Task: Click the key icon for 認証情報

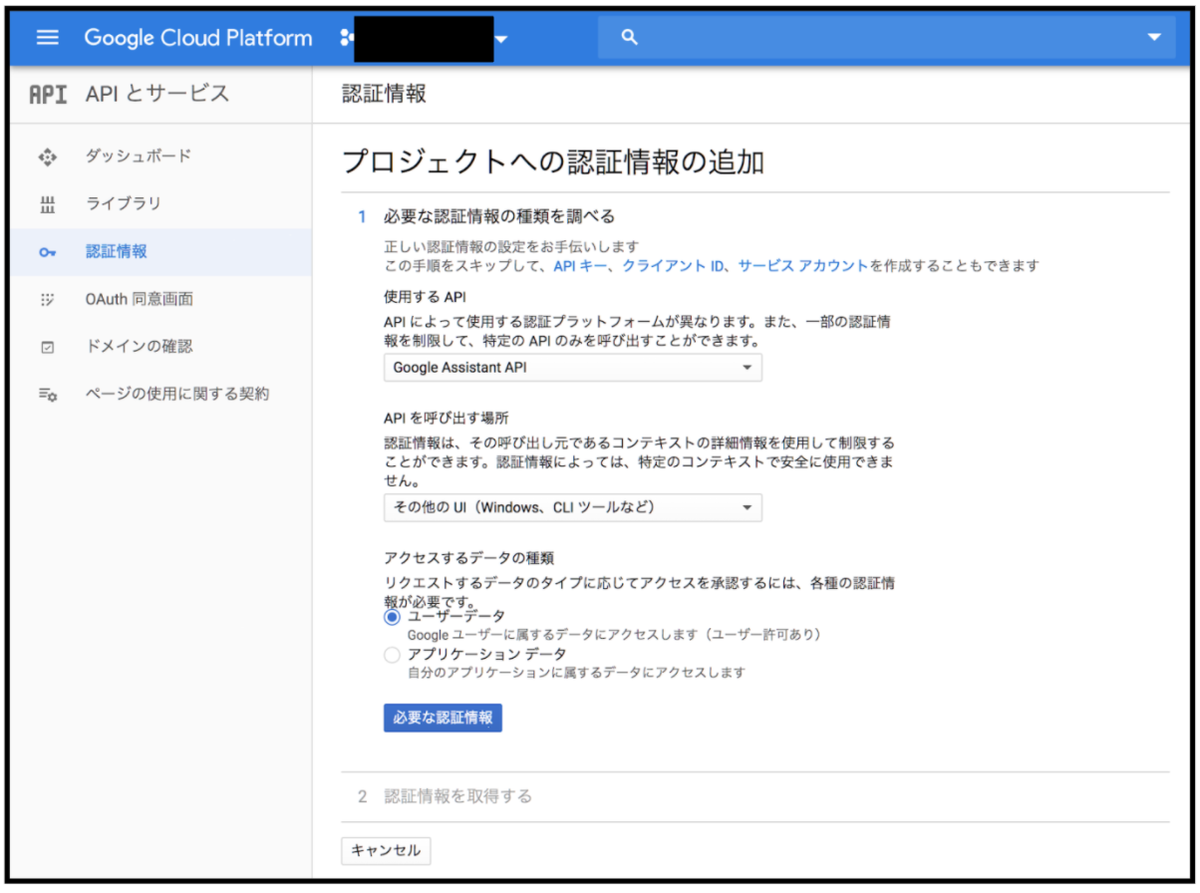Action: [x=47, y=253]
